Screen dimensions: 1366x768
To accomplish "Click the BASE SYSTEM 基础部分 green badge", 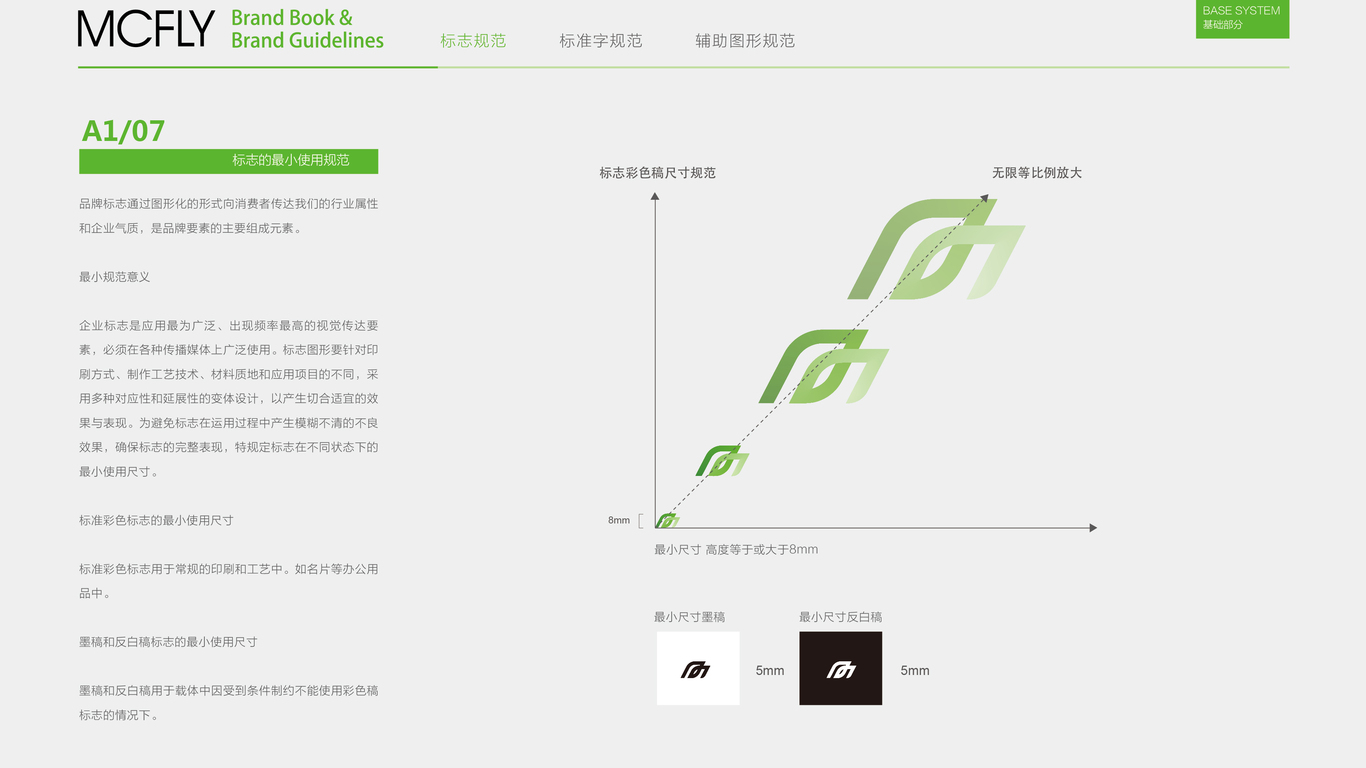I will coord(1242,19).
